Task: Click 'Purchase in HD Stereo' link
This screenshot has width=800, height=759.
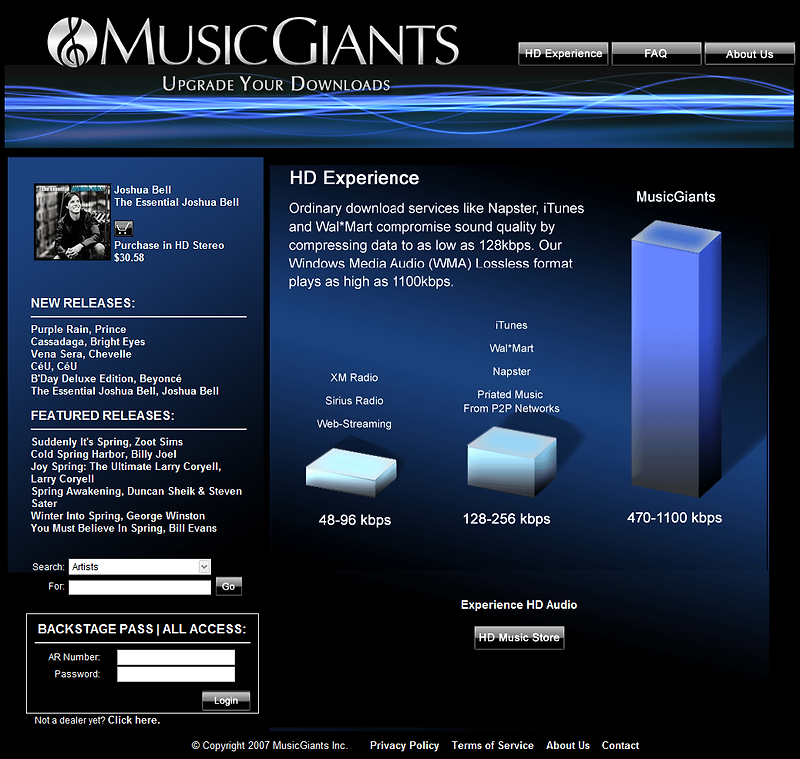Action: point(169,245)
